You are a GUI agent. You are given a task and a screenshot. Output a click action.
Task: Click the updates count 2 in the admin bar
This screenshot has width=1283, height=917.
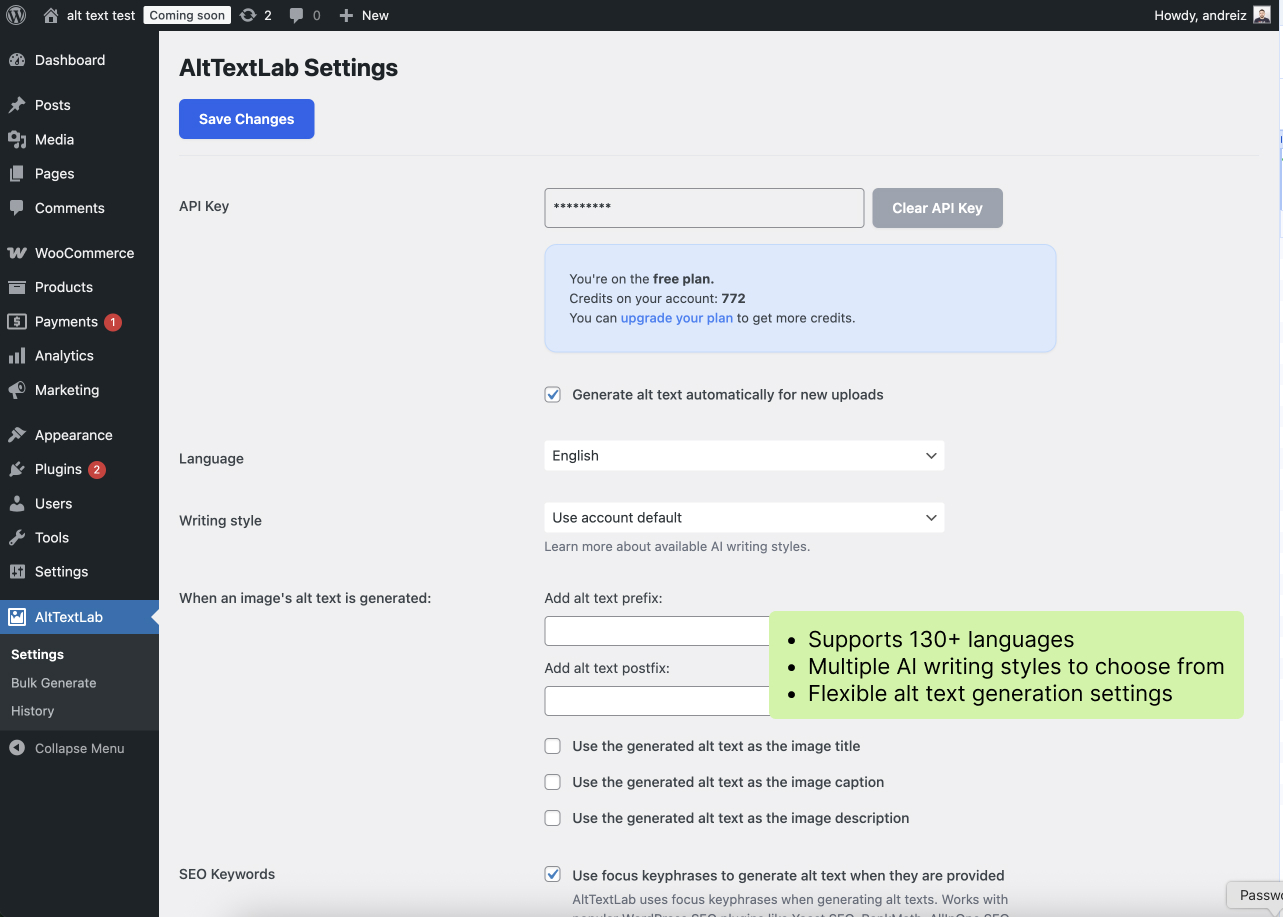(268, 15)
